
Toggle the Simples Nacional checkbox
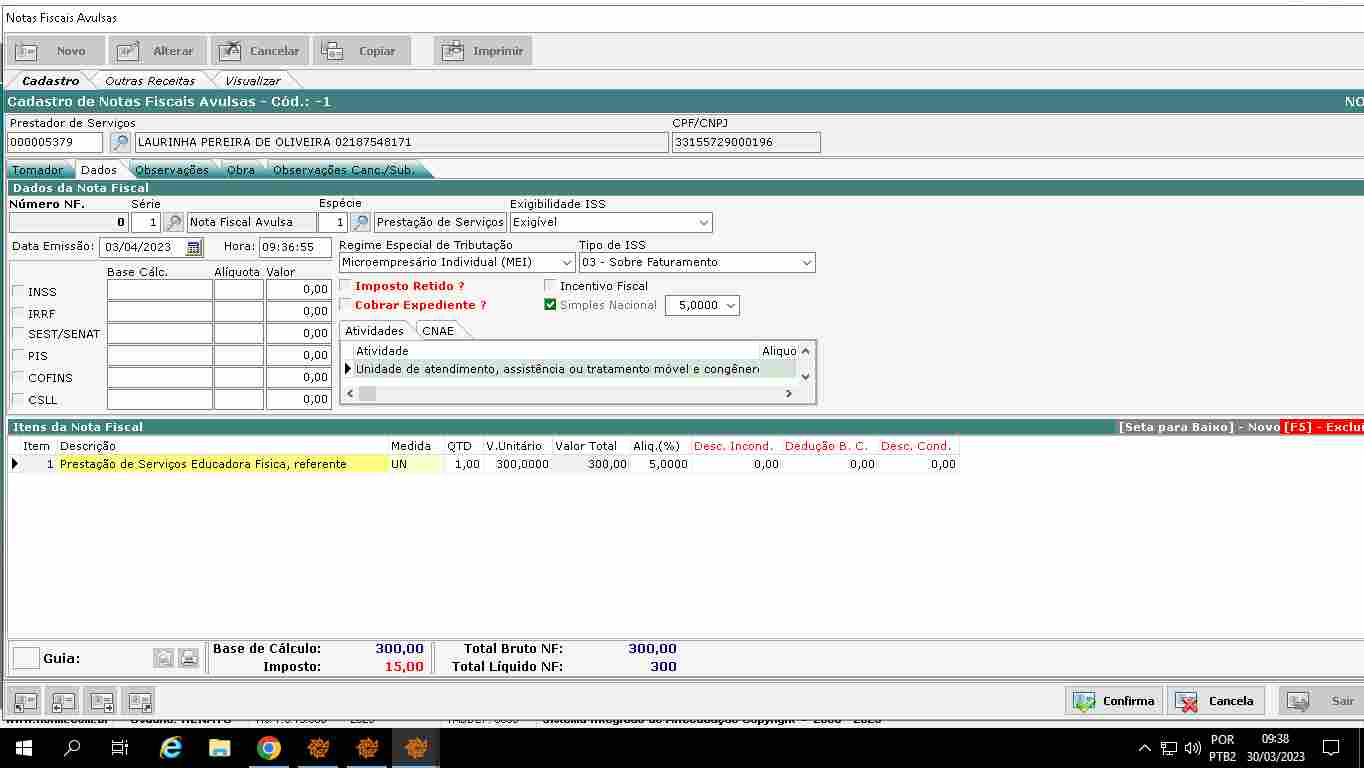(550, 305)
